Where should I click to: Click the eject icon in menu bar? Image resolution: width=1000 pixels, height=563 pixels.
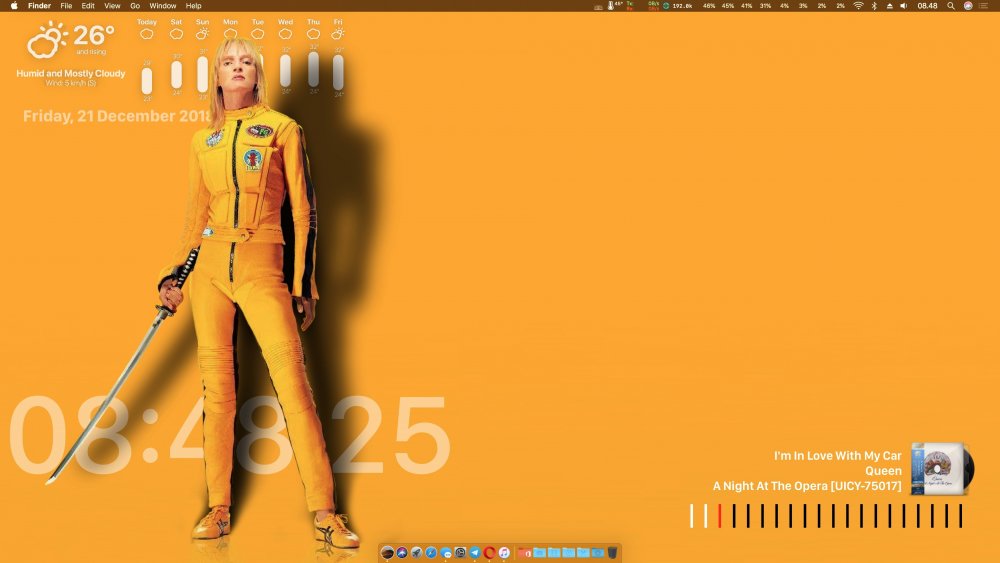[890, 6]
